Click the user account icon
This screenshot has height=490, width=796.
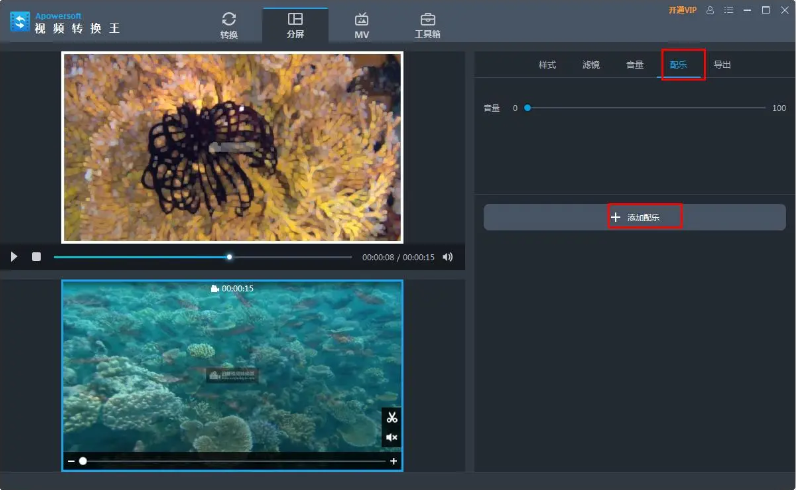(x=710, y=10)
